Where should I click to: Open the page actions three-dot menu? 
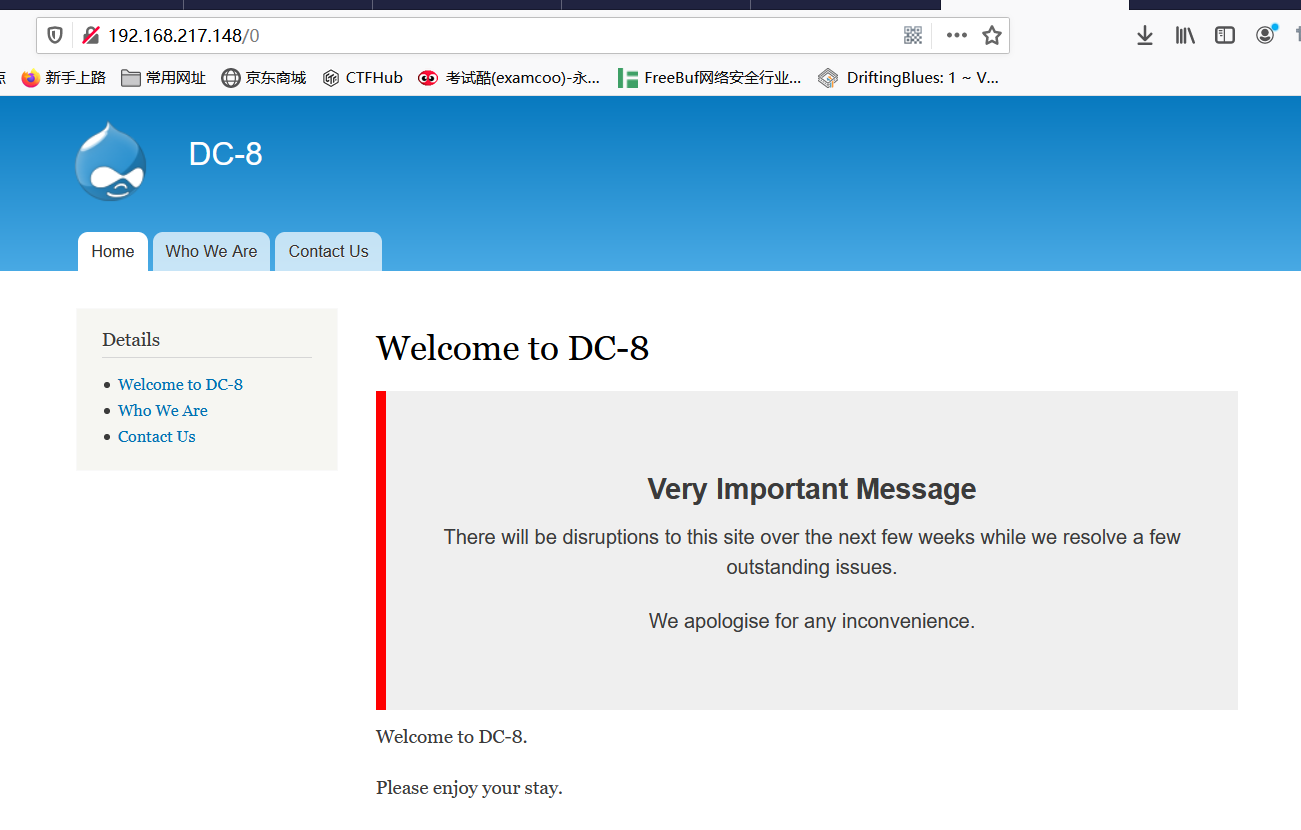click(x=957, y=36)
